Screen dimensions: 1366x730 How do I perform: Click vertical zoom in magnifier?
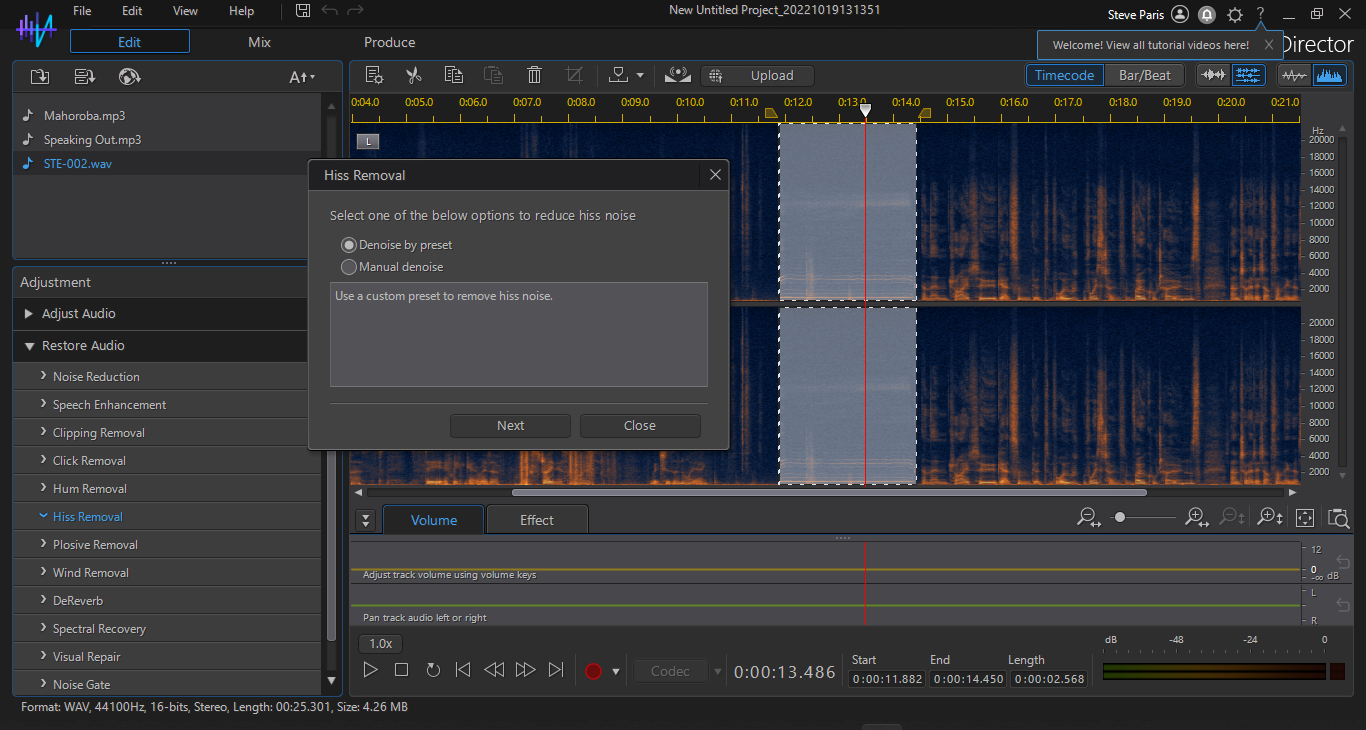pyautogui.click(x=1270, y=517)
